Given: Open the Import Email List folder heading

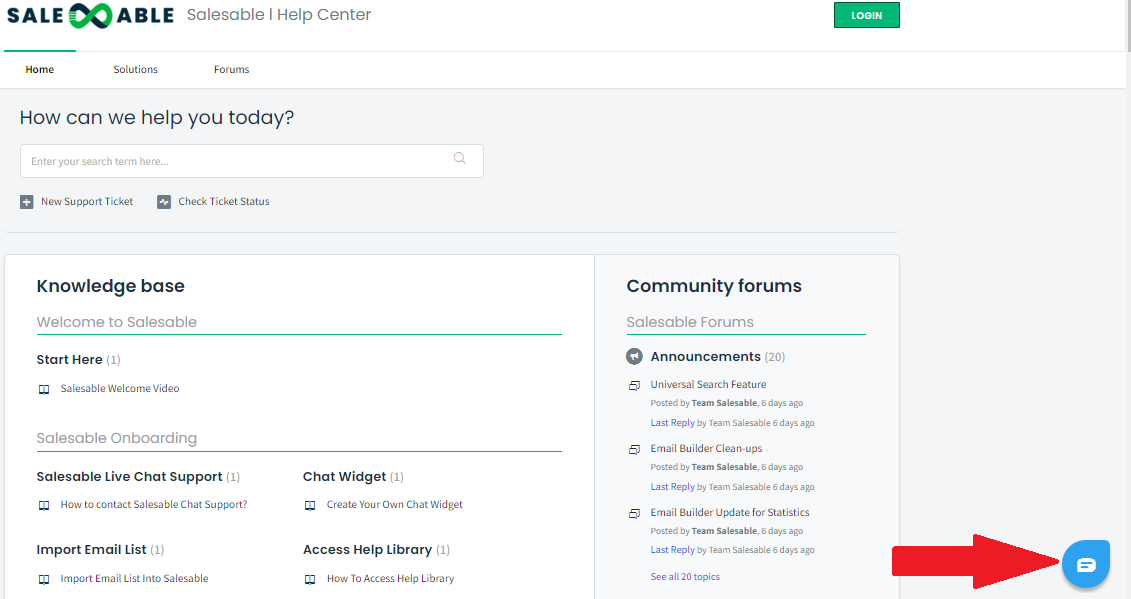Looking at the screenshot, I should pyautogui.click(x=92, y=549).
